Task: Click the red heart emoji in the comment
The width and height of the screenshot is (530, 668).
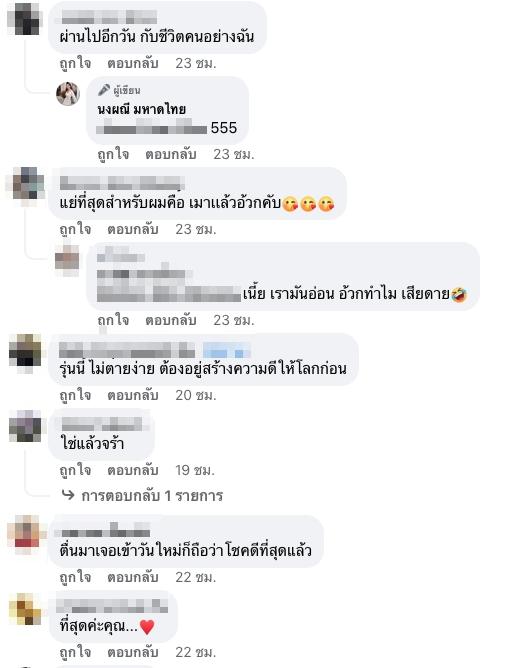Action: point(147,627)
